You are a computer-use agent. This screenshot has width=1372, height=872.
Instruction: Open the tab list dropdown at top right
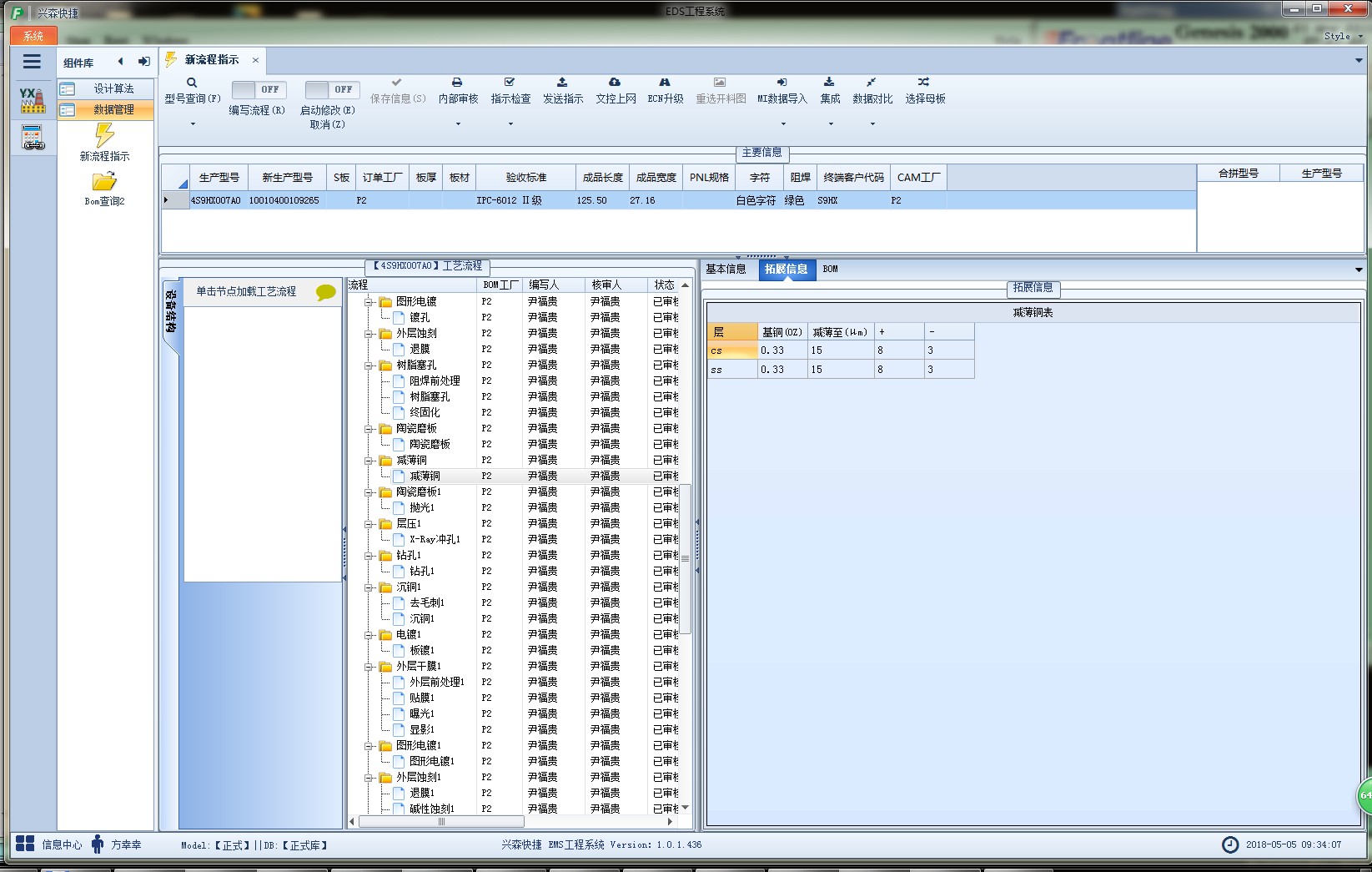click(x=1359, y=61)
